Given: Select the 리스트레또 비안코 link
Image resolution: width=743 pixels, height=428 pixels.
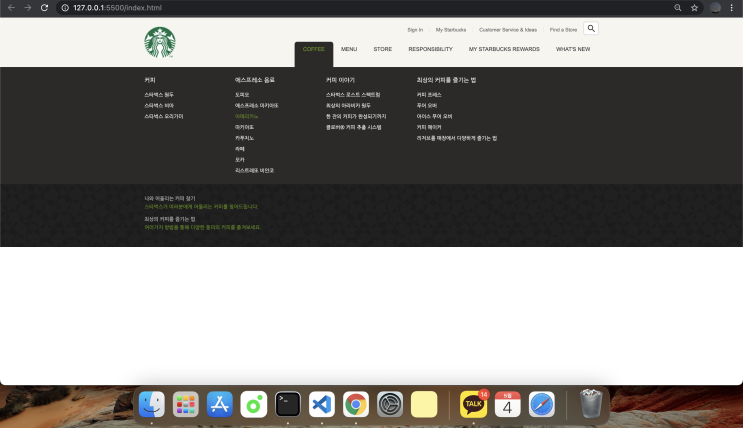Looking at the screenshot, I should [254, 171].
